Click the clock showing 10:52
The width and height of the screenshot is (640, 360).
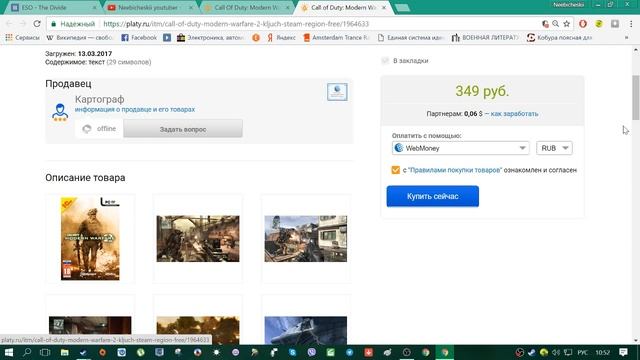click(x=602, y=352)
